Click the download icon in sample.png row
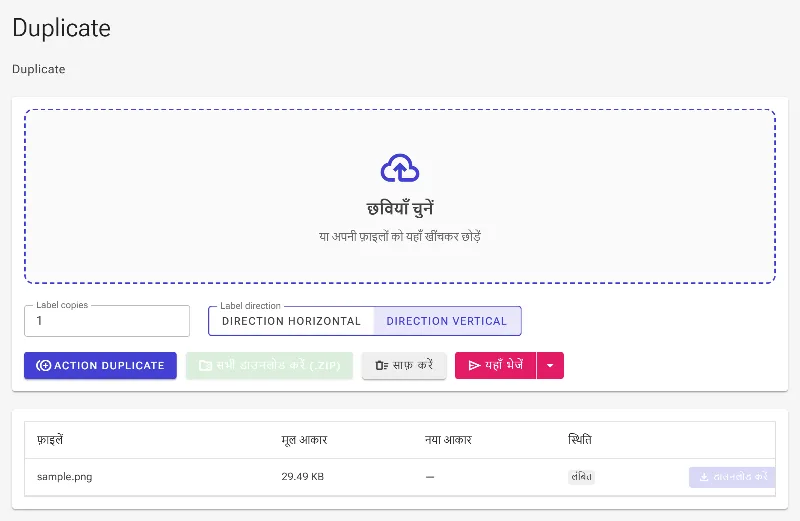This screenshot has width=800, height=521. click(x=704, y=477)
